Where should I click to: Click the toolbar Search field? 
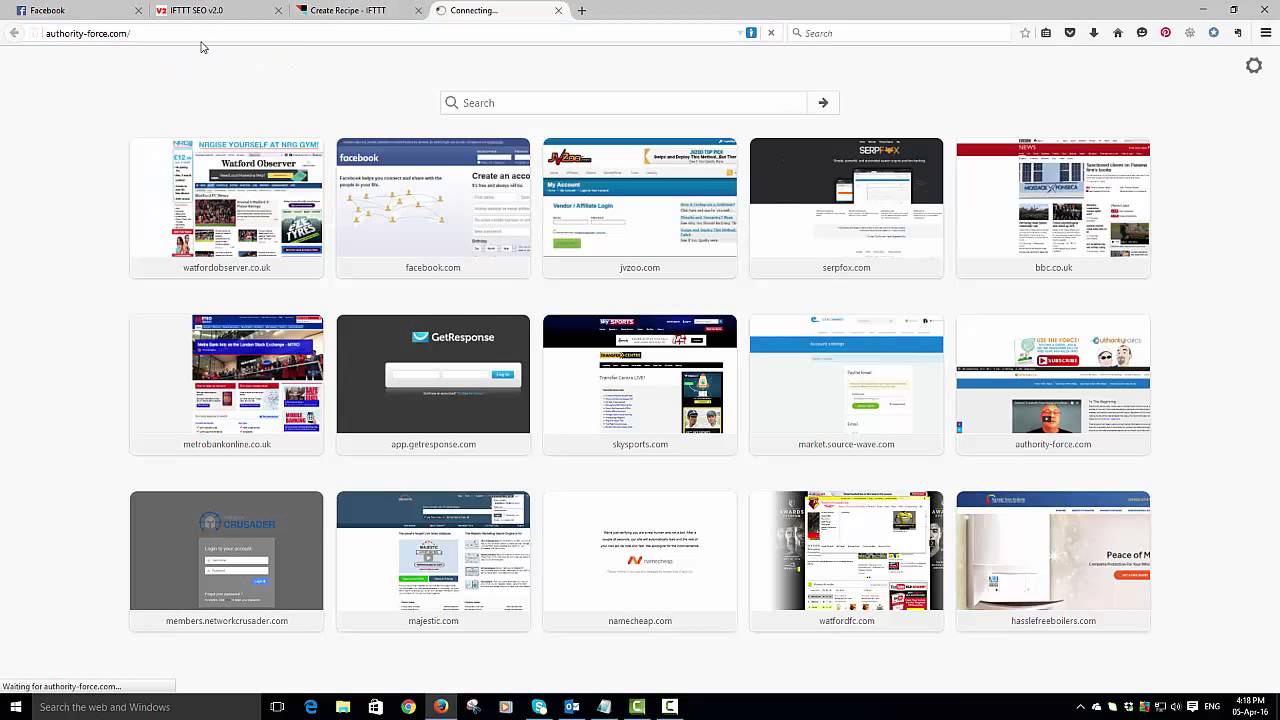pos(900,33)
